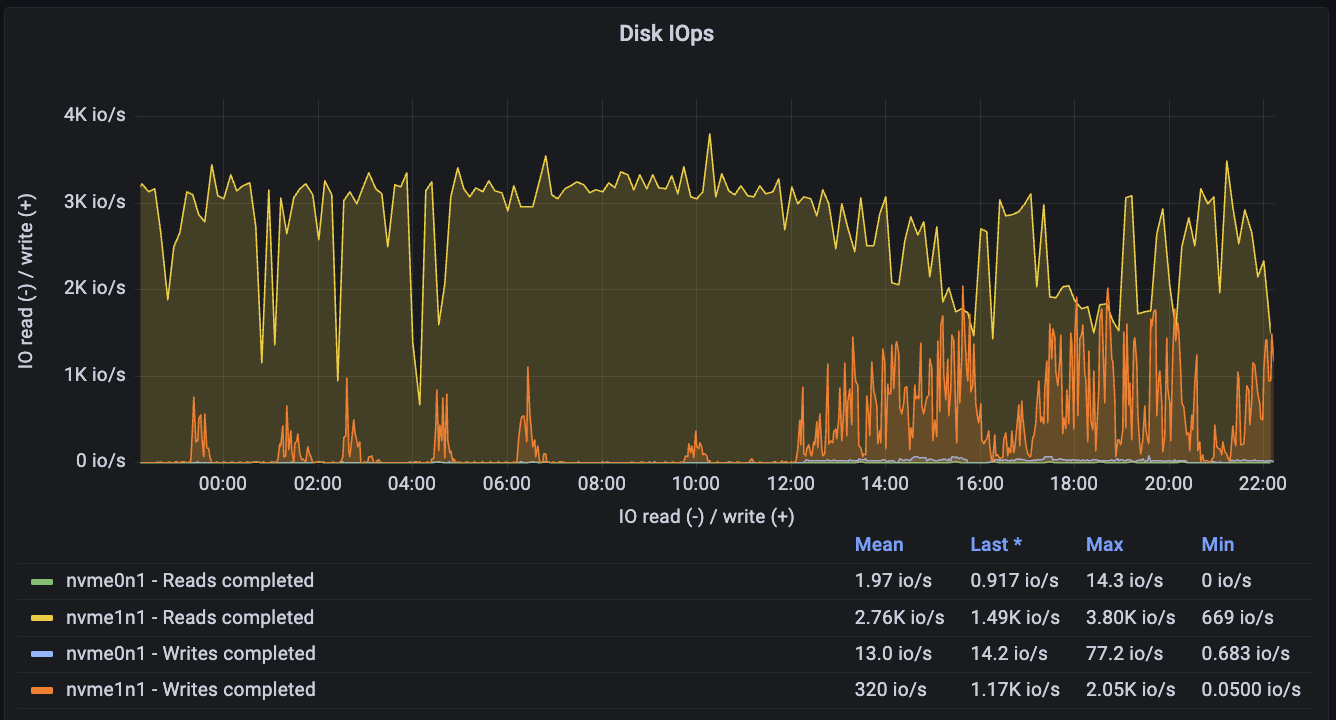Click the 4K io/s y-axis label
The height and width of the screenshot is (720, 1336).
point(94,115)
